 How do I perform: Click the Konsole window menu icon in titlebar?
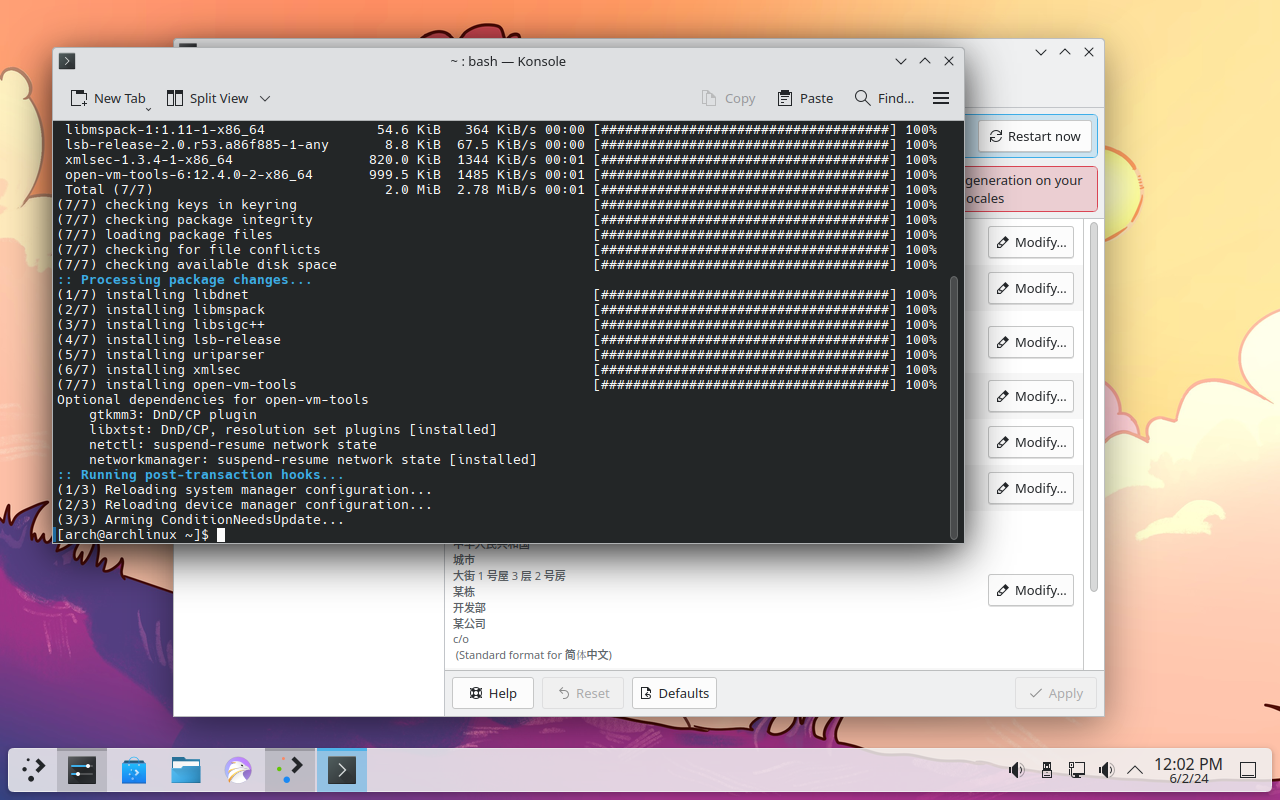pyautogui.click(x=67, y=61)
